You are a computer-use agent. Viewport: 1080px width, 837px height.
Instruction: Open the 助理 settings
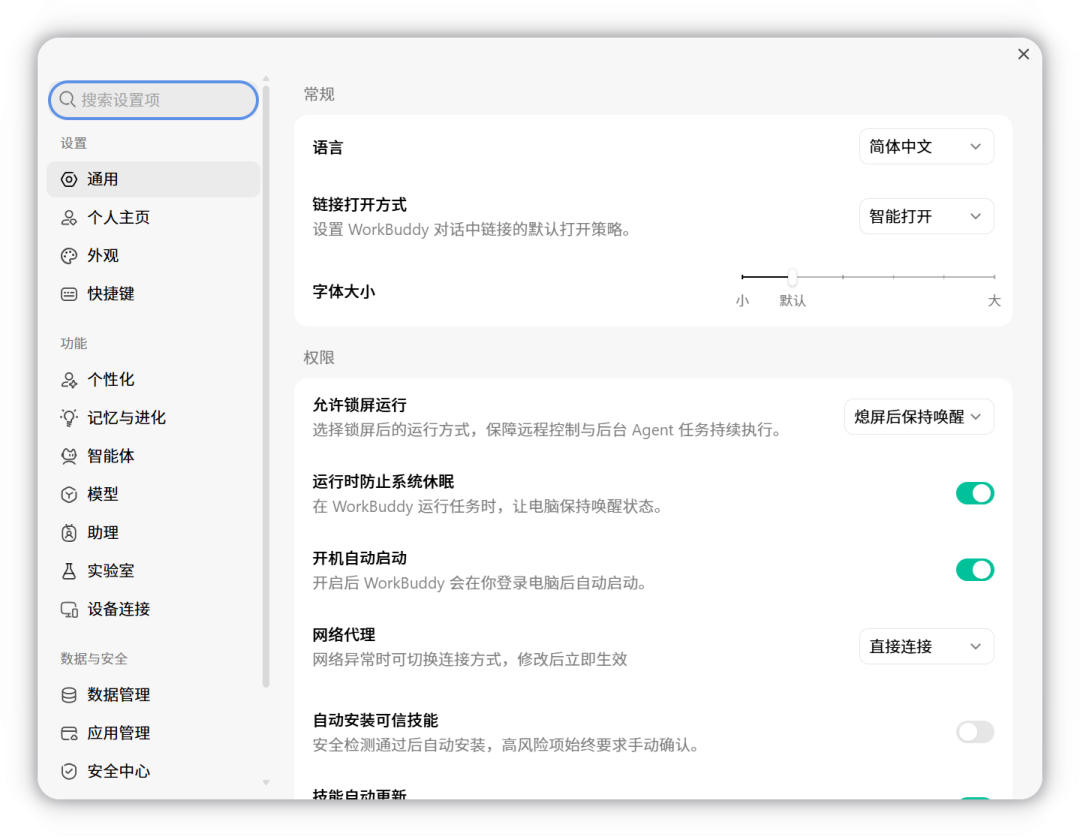pos(154,533)
